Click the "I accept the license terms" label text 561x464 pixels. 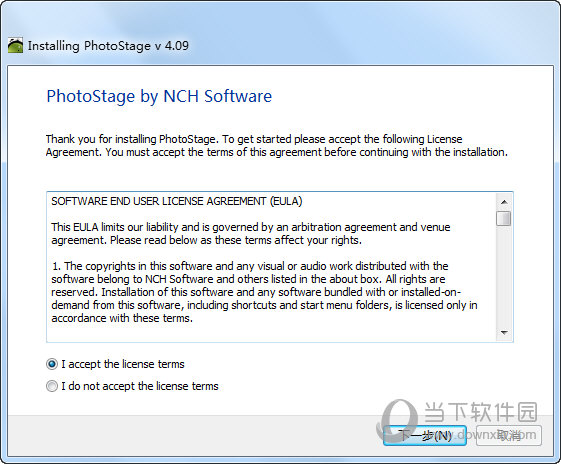point(123,364)
